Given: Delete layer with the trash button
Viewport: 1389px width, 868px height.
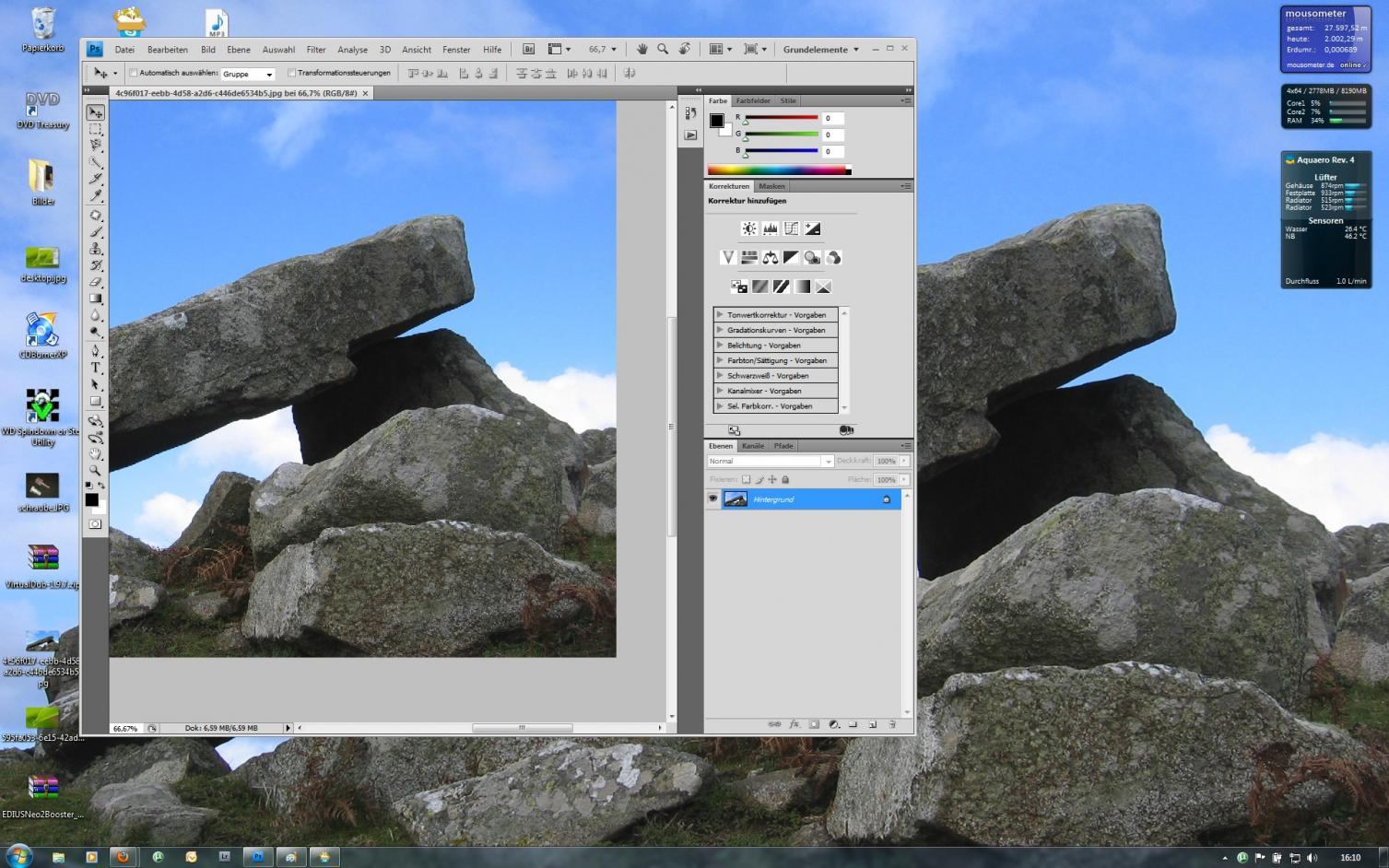Looking at the screenshot, I should (892, 724).
